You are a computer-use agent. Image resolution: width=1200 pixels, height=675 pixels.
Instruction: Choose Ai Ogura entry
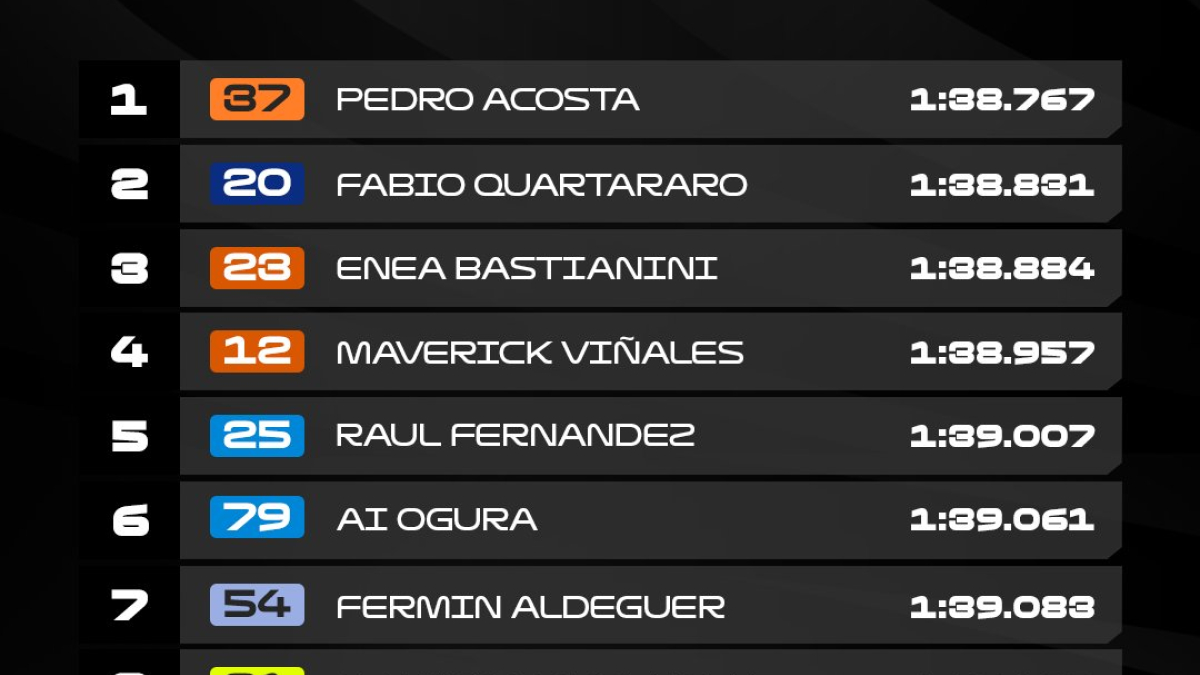coord(437,519)
